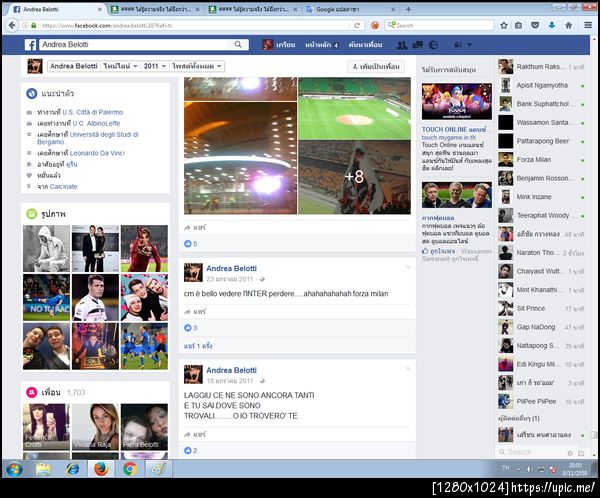600x498 pixels.
Task: Open the hooded statue photo thumbnail
Action: (46, 248)
